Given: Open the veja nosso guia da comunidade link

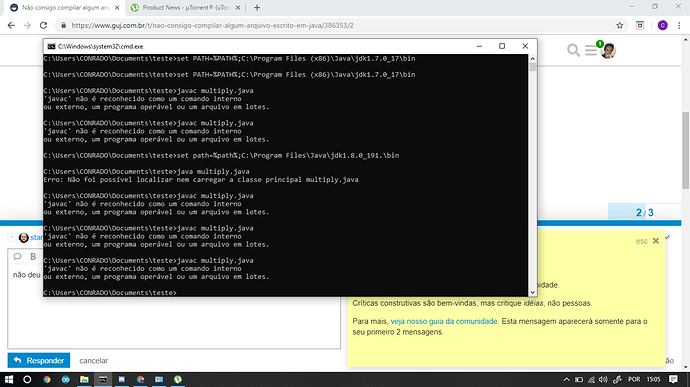Looking at the screenshot, I should tap(444, 321).
